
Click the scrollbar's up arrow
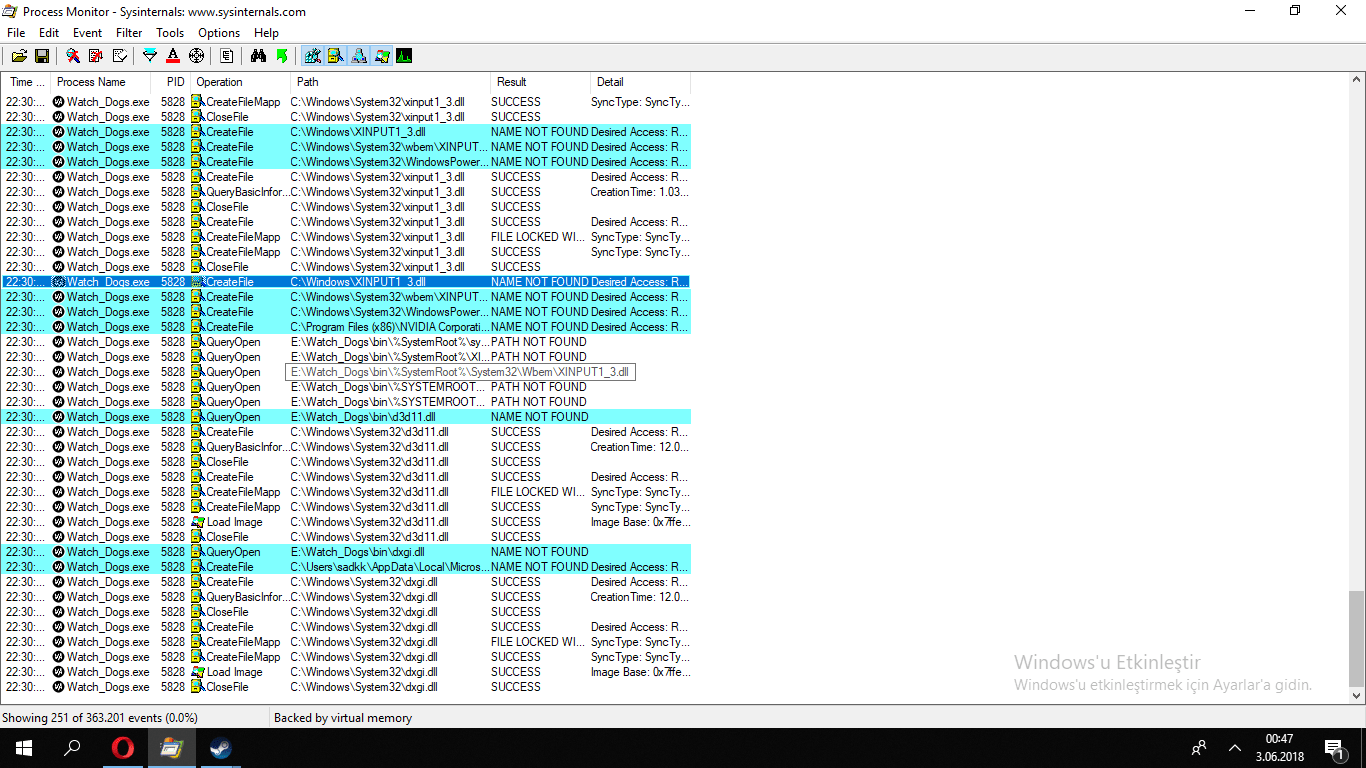point(1357,81)
